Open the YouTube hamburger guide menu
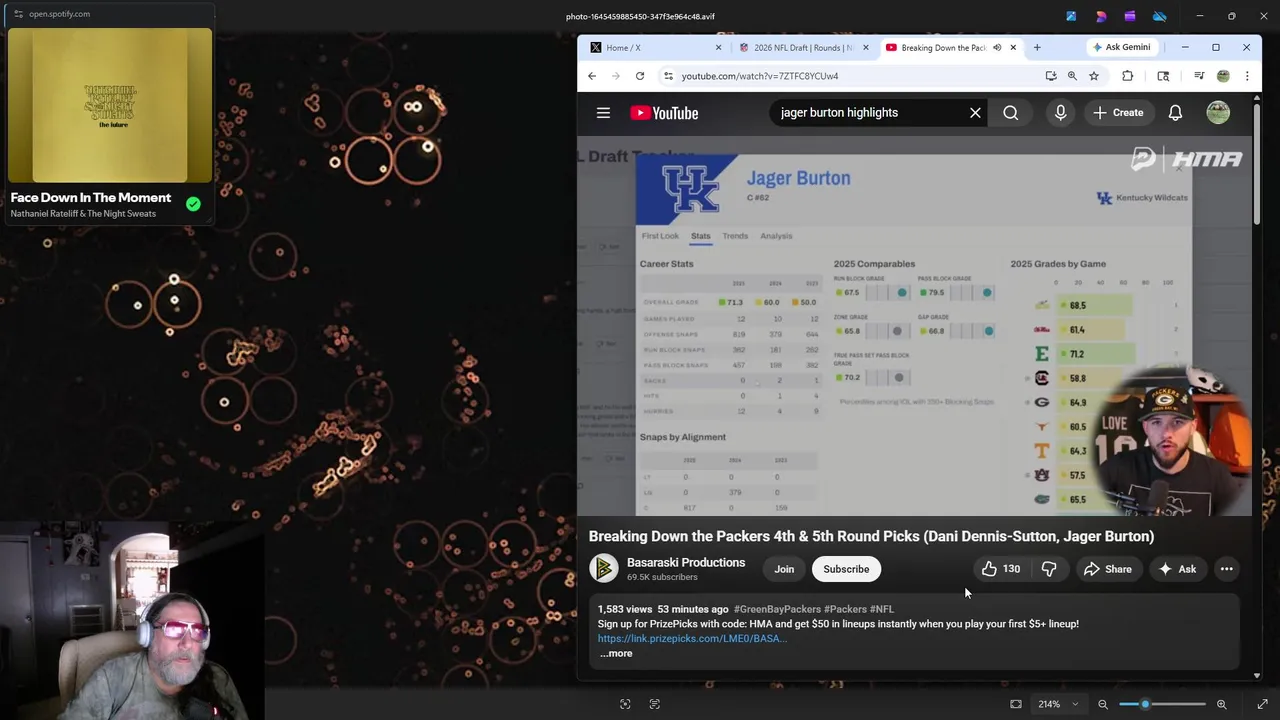Image resolution: width=1280 pixels, height=720 pixels. pyautogui.click(x=603, y=113)
